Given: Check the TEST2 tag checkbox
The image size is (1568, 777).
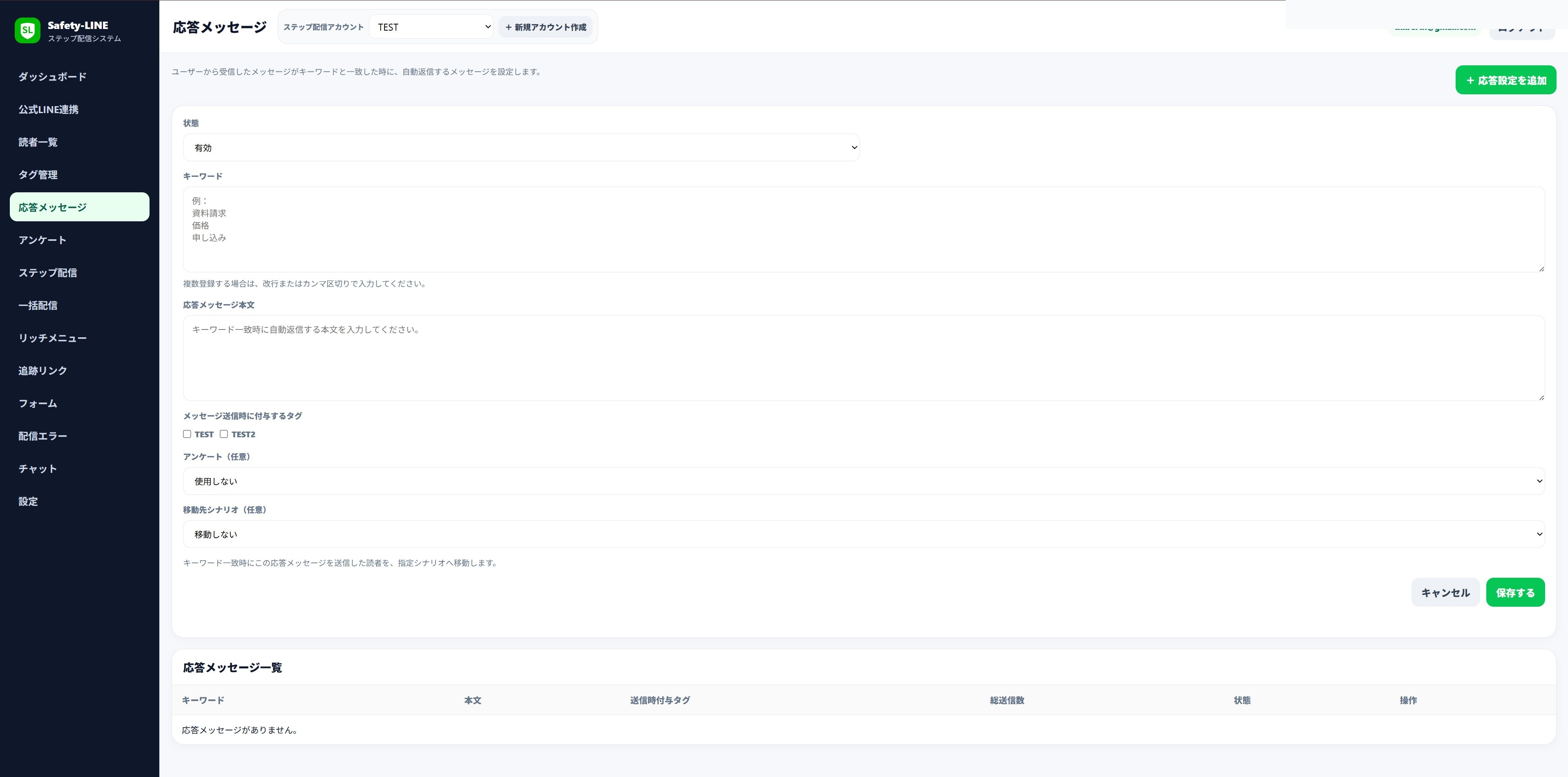Looking at the screenshot, I should 224,434.
